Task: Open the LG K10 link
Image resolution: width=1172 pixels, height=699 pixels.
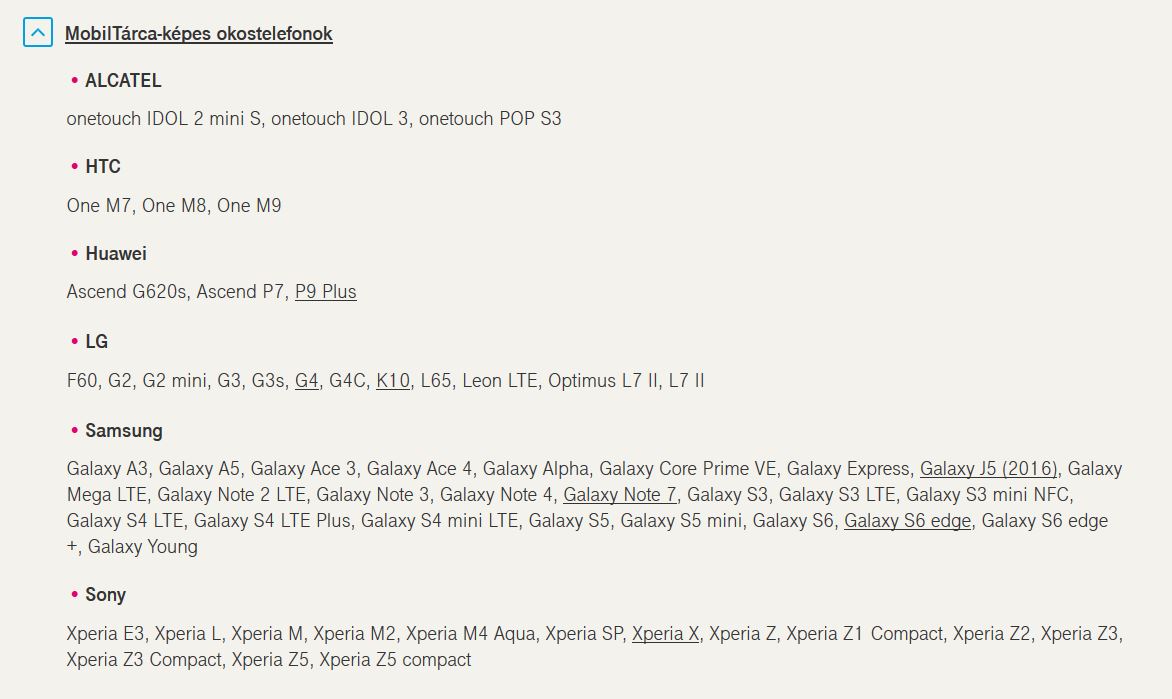Action: (393, 381)
